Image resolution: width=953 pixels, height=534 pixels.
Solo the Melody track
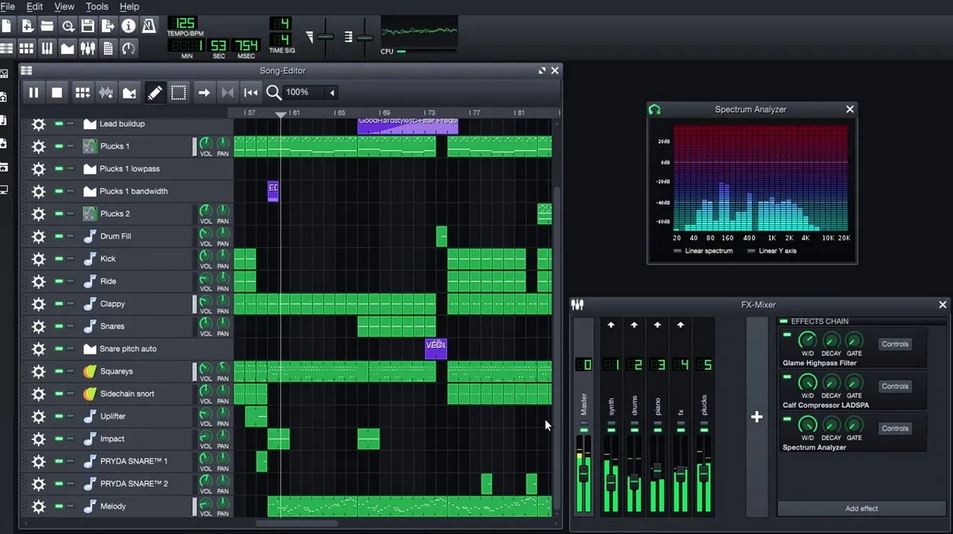(x=71, y=506)
